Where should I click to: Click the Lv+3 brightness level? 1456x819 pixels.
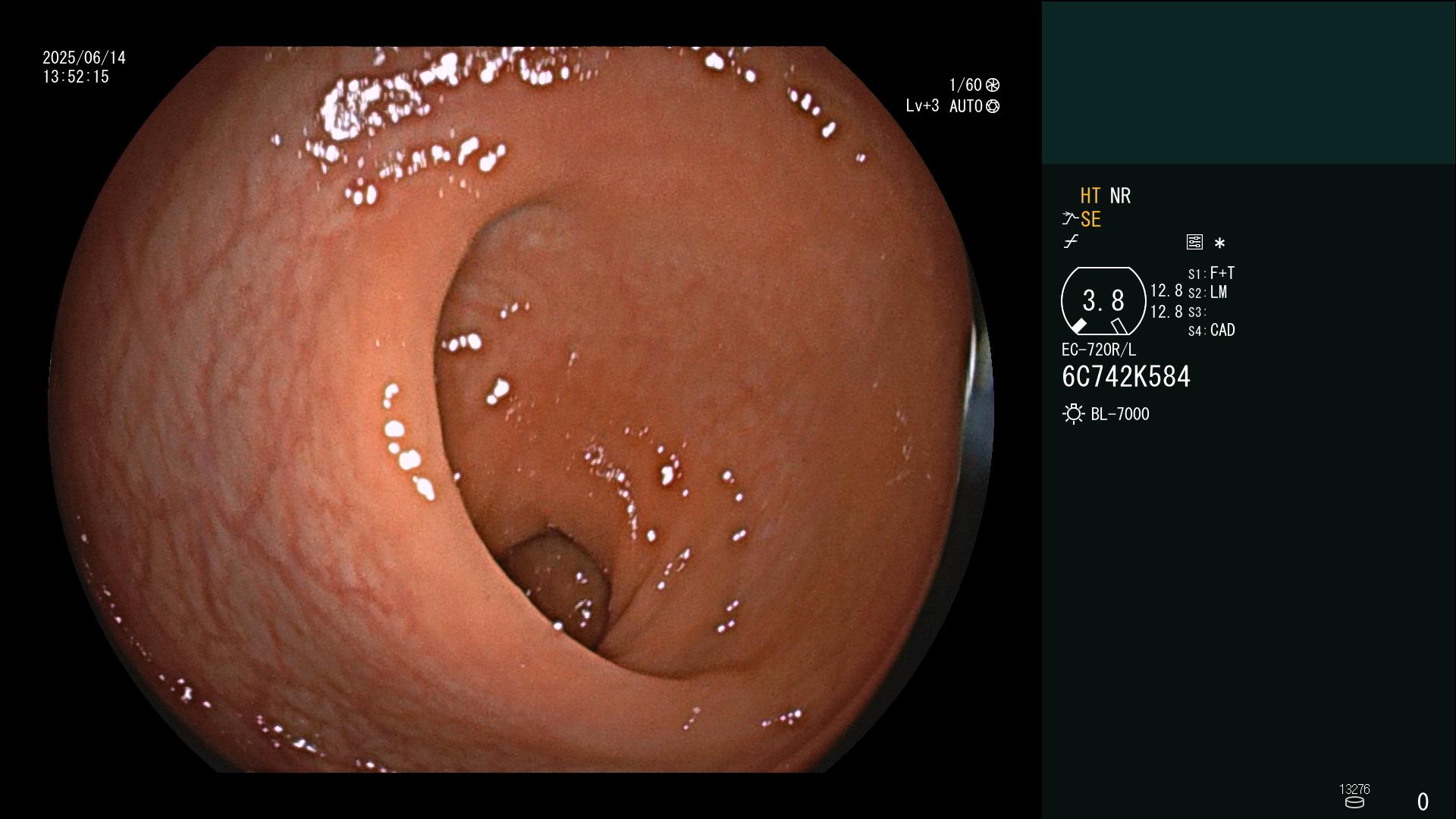coord(922,106)
